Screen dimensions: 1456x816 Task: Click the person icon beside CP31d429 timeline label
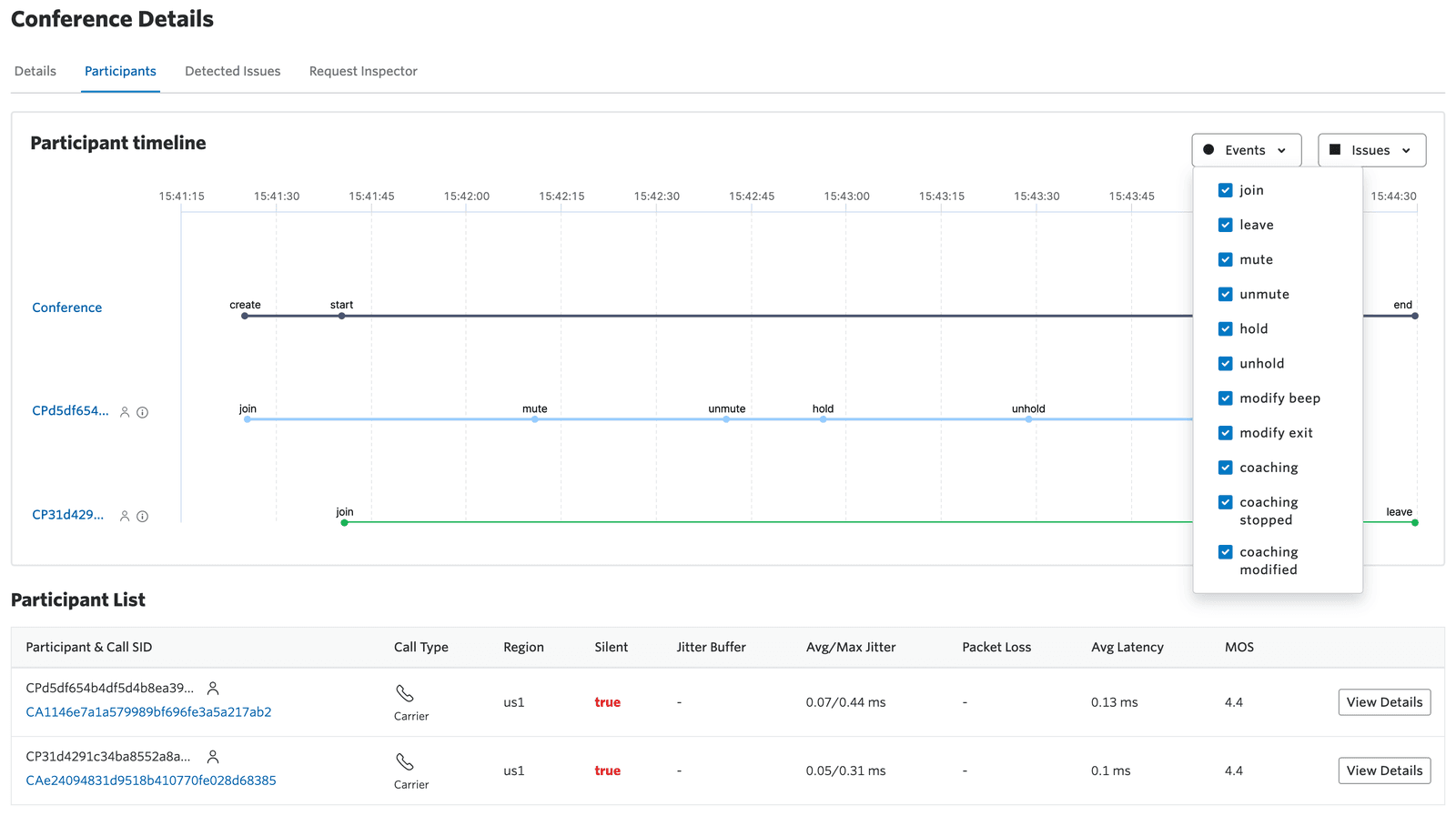pos(125,516)
